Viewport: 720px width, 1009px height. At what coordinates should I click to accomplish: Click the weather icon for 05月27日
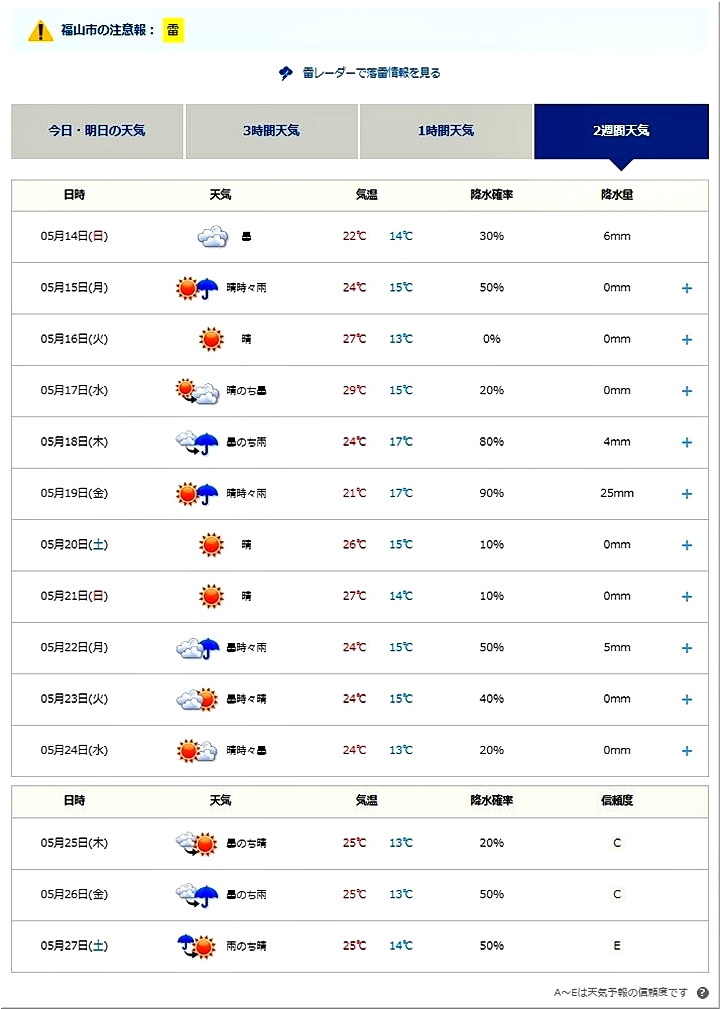click(197, 945)
